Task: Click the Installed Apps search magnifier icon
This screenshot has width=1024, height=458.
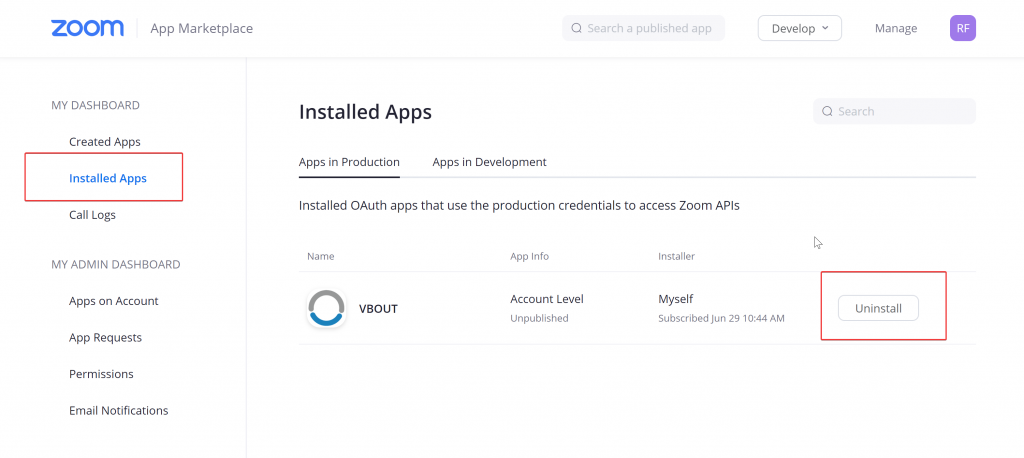Action: [x=827, y=111]
